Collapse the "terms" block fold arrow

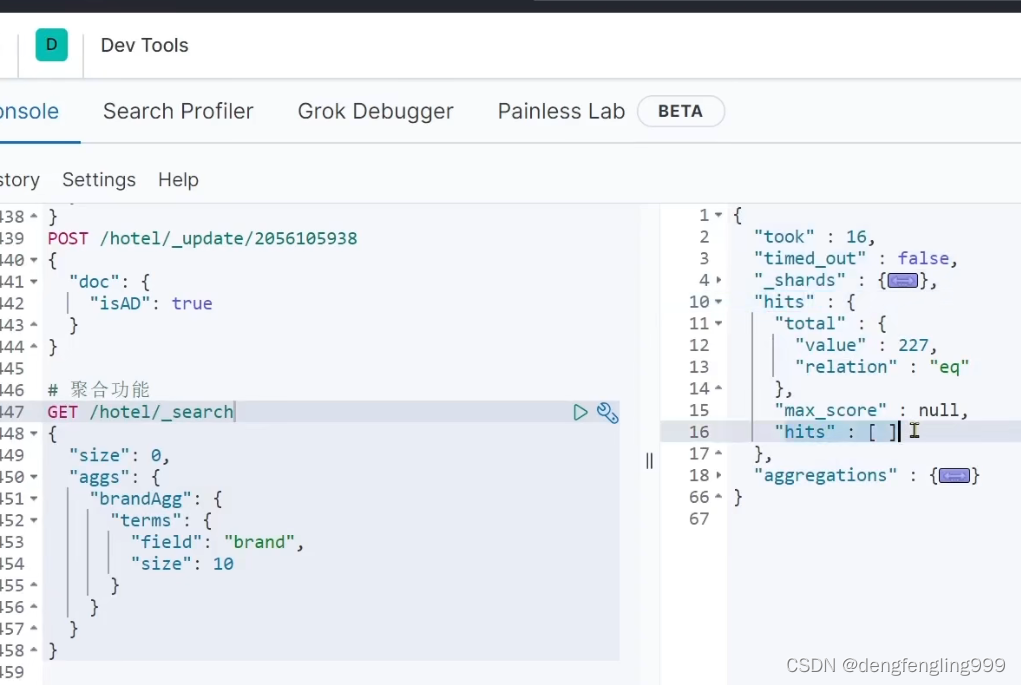(x=34, y=521)
